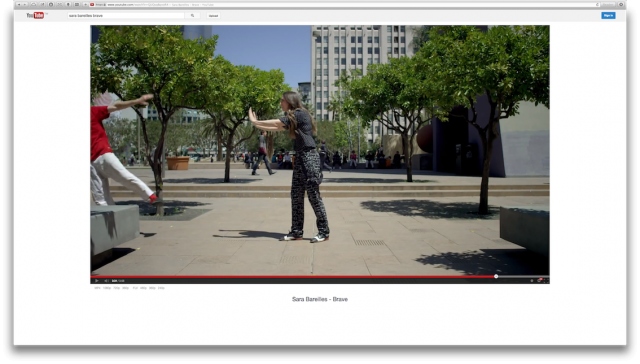
Task: Click the video frame to toggle playback
Action: (320, 150)
